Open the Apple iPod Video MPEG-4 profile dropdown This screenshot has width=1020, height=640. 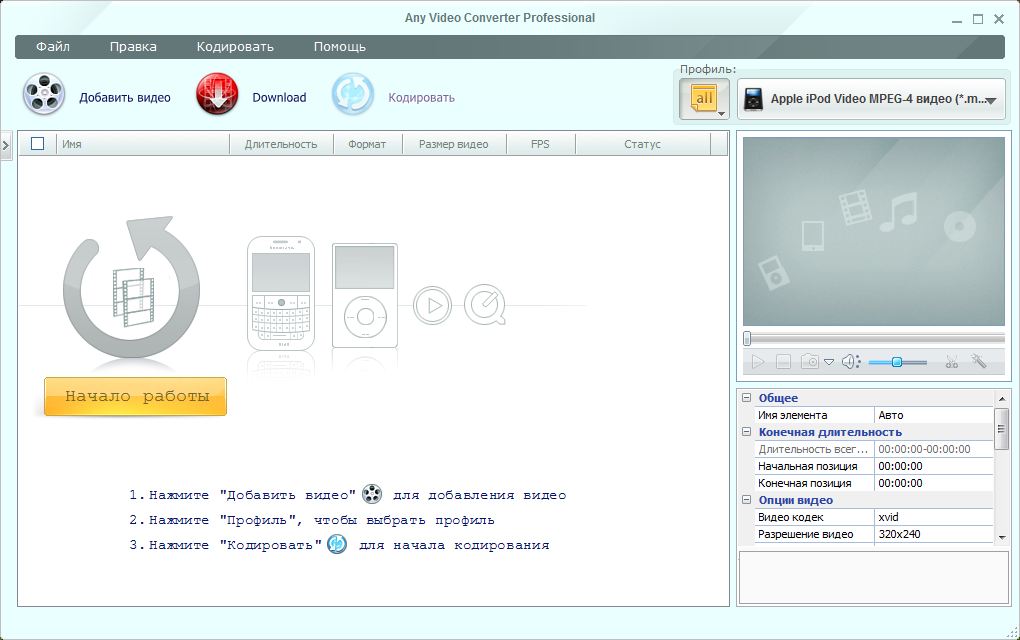coord(871,99)
